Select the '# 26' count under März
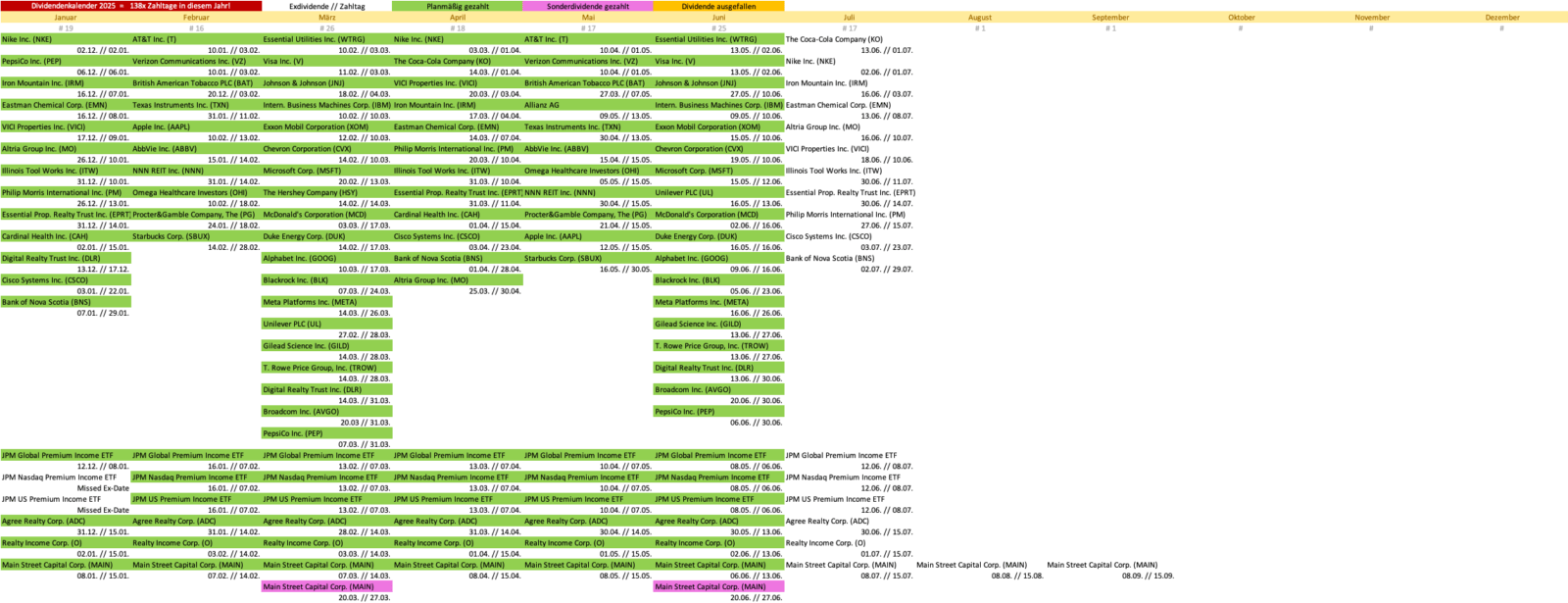1568x603 pixels. (x=326, y=28)
